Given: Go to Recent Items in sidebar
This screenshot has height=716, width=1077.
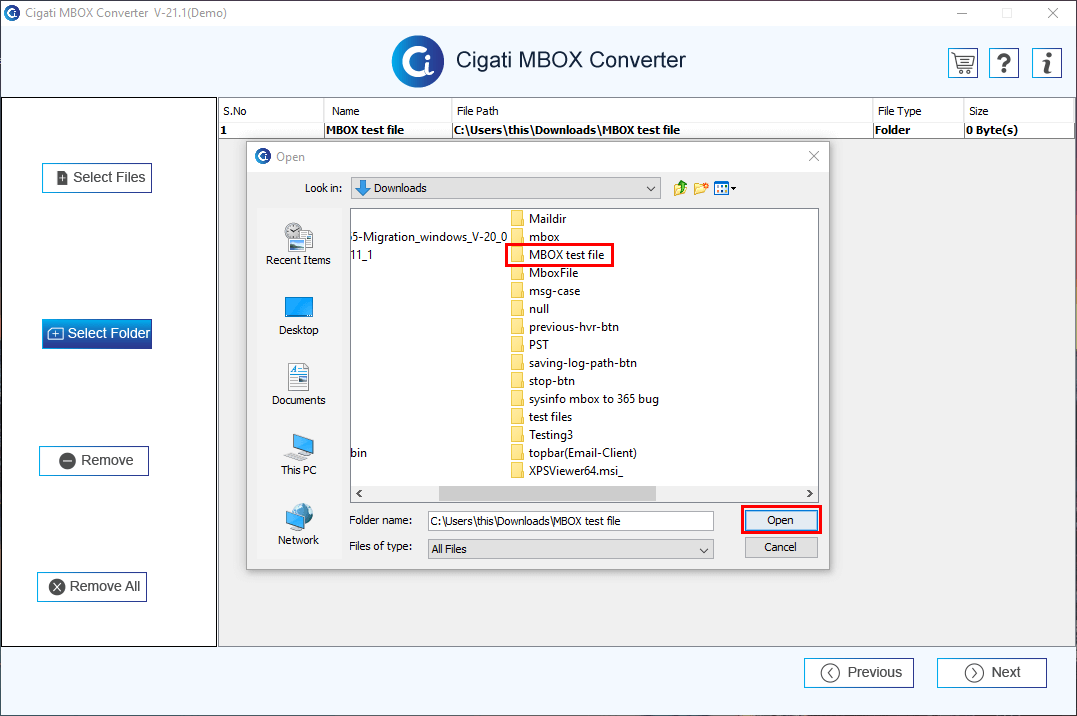Looking at the screenshot, I should (x=298, y=244).
